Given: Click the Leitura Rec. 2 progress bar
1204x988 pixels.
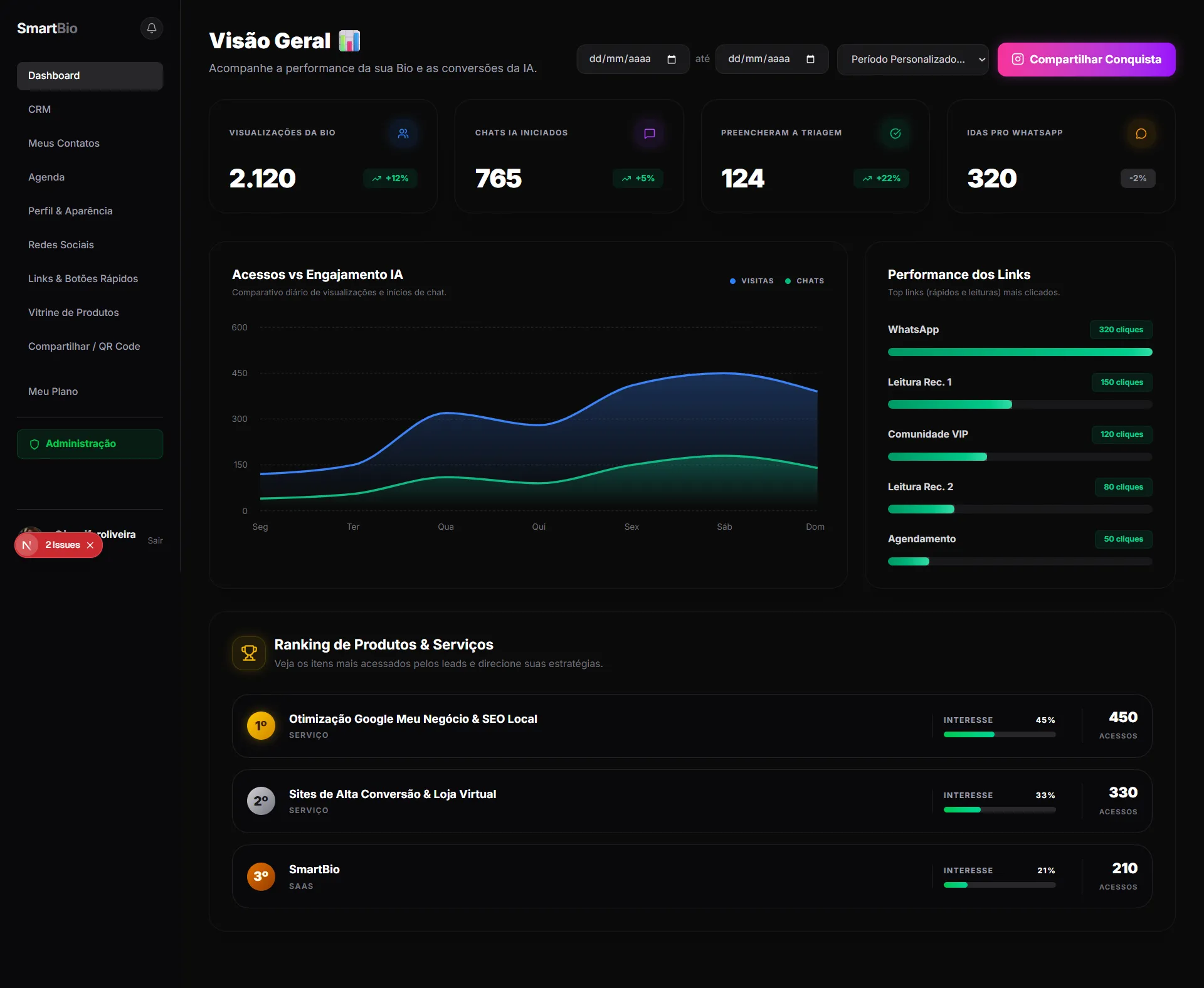Looking at the screenshot, I should (x=1020, y=510).
